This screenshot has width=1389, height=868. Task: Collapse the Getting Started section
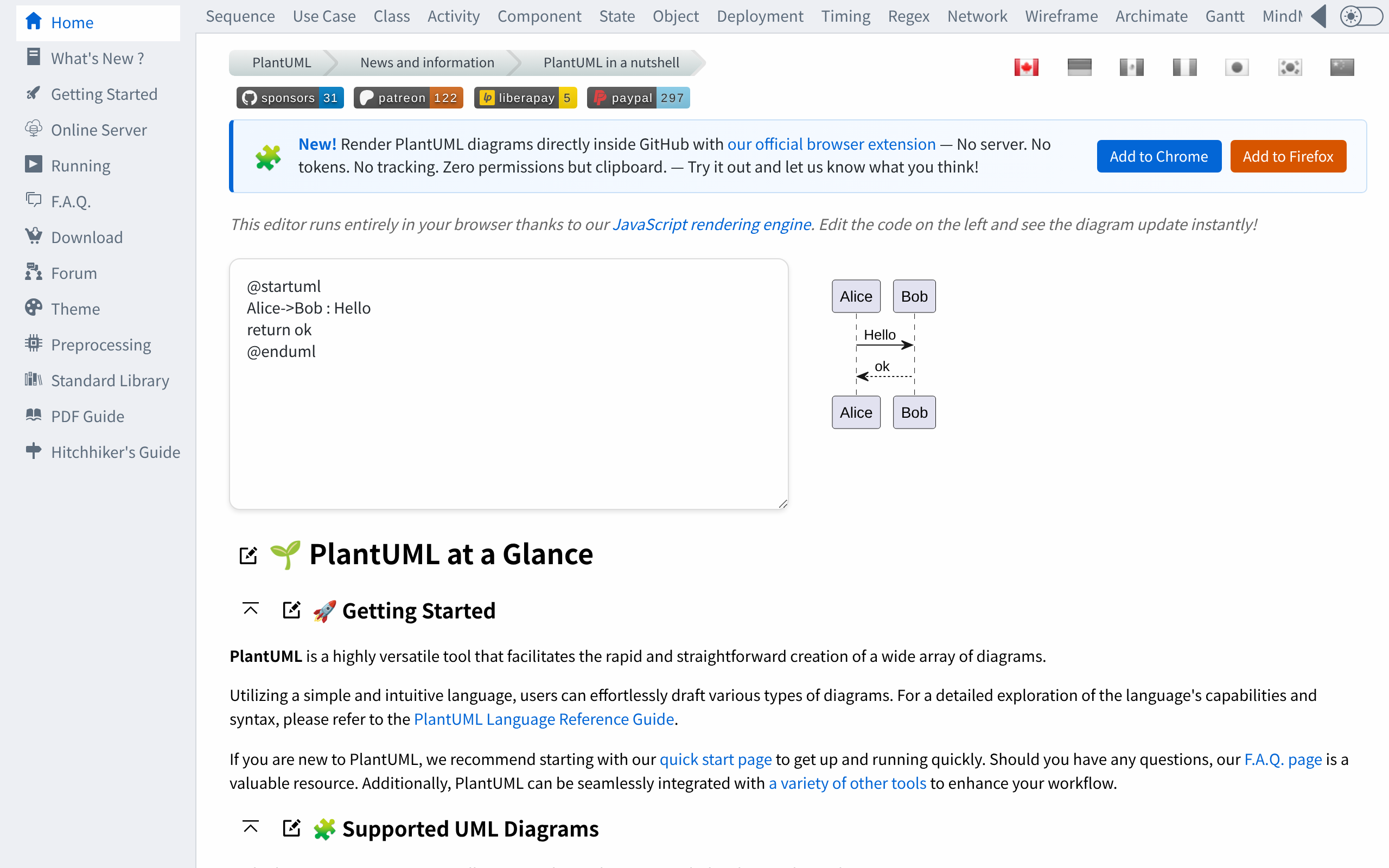[250, 609]
